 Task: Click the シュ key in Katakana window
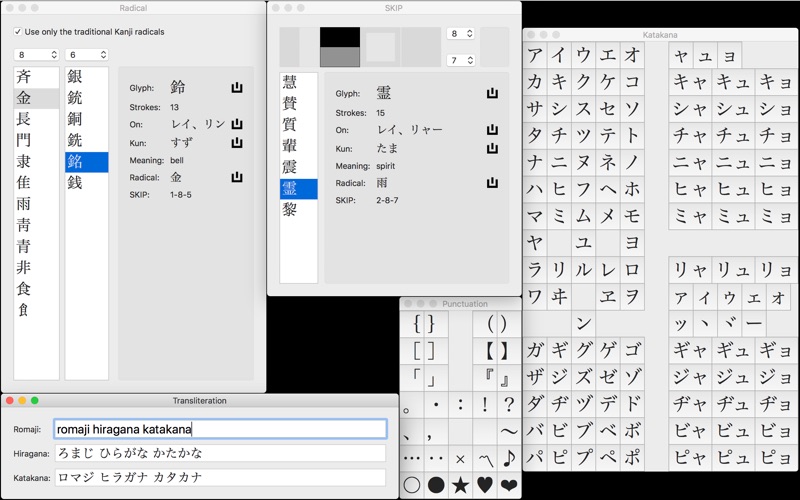pyautogui.click(x=734, y=109)
